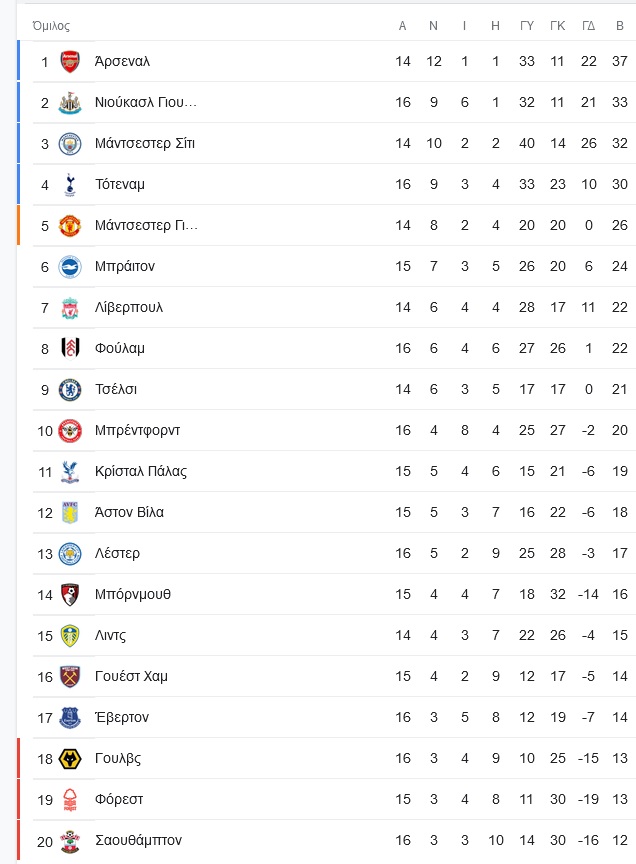The height and width of the screenshot is (864, 636).
Task: Click the Manchester United crest icon
Action: pos(70,226)
